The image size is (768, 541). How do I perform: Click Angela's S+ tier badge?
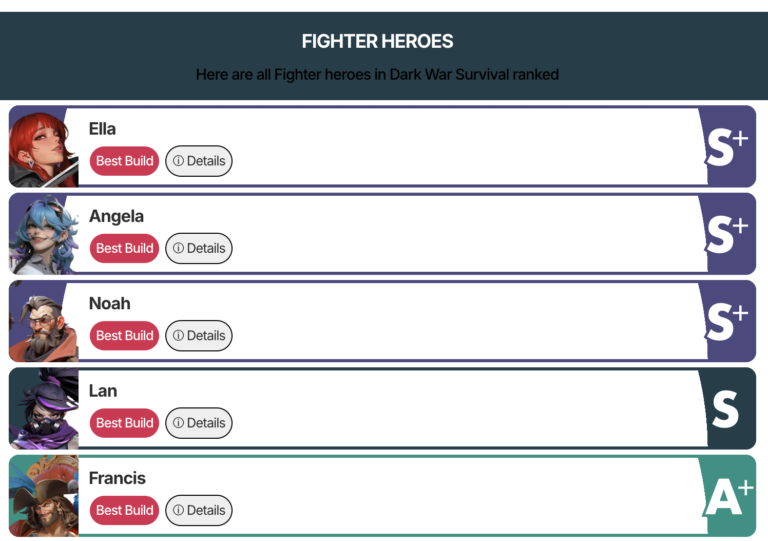pos(727,234)
